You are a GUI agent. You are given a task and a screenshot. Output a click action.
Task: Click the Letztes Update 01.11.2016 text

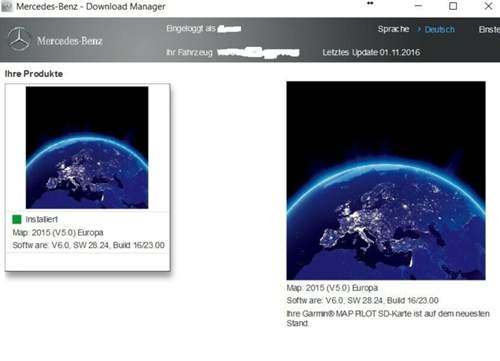371,52
